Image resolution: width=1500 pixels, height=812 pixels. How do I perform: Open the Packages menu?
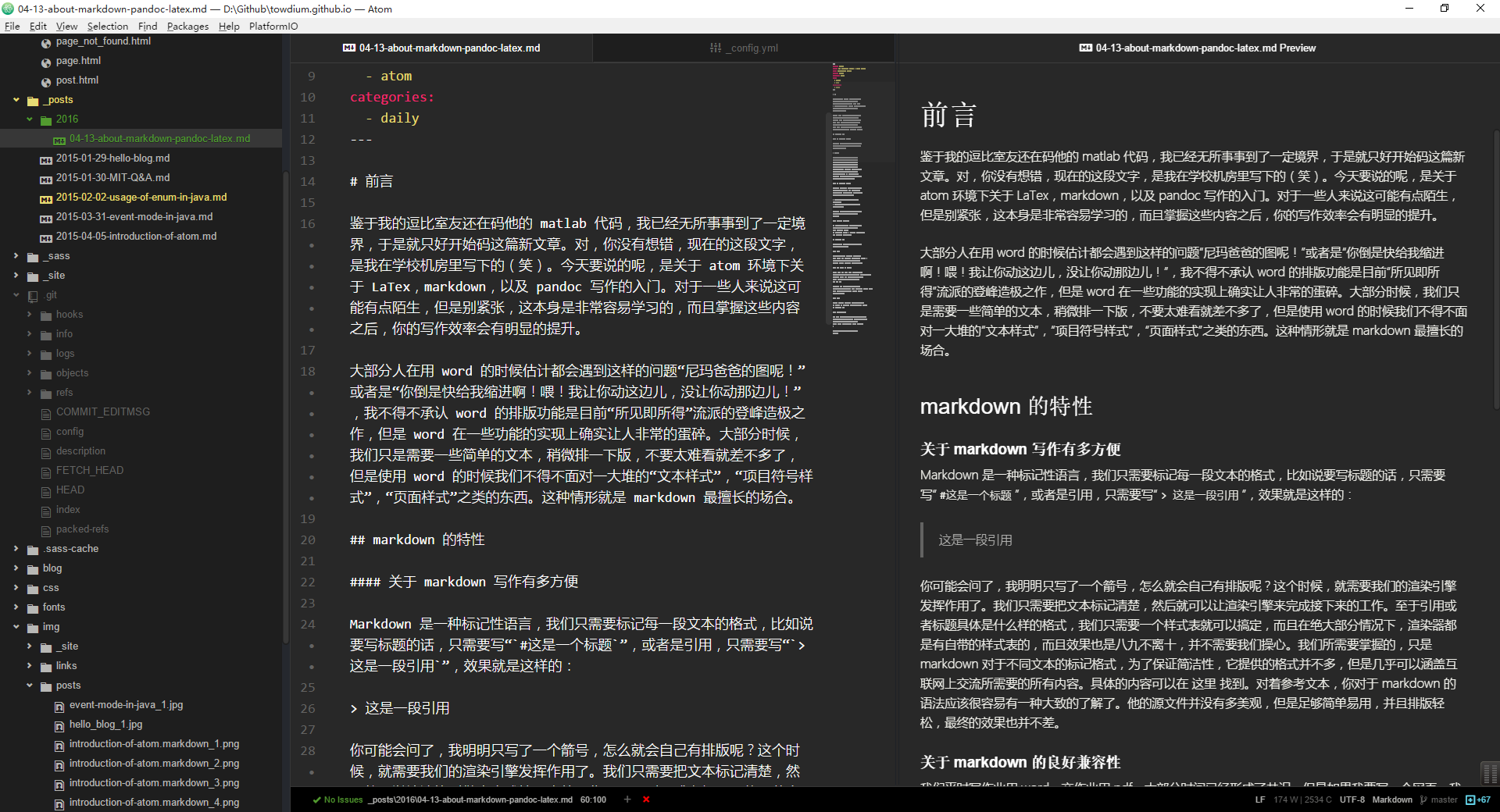[187, 26]
